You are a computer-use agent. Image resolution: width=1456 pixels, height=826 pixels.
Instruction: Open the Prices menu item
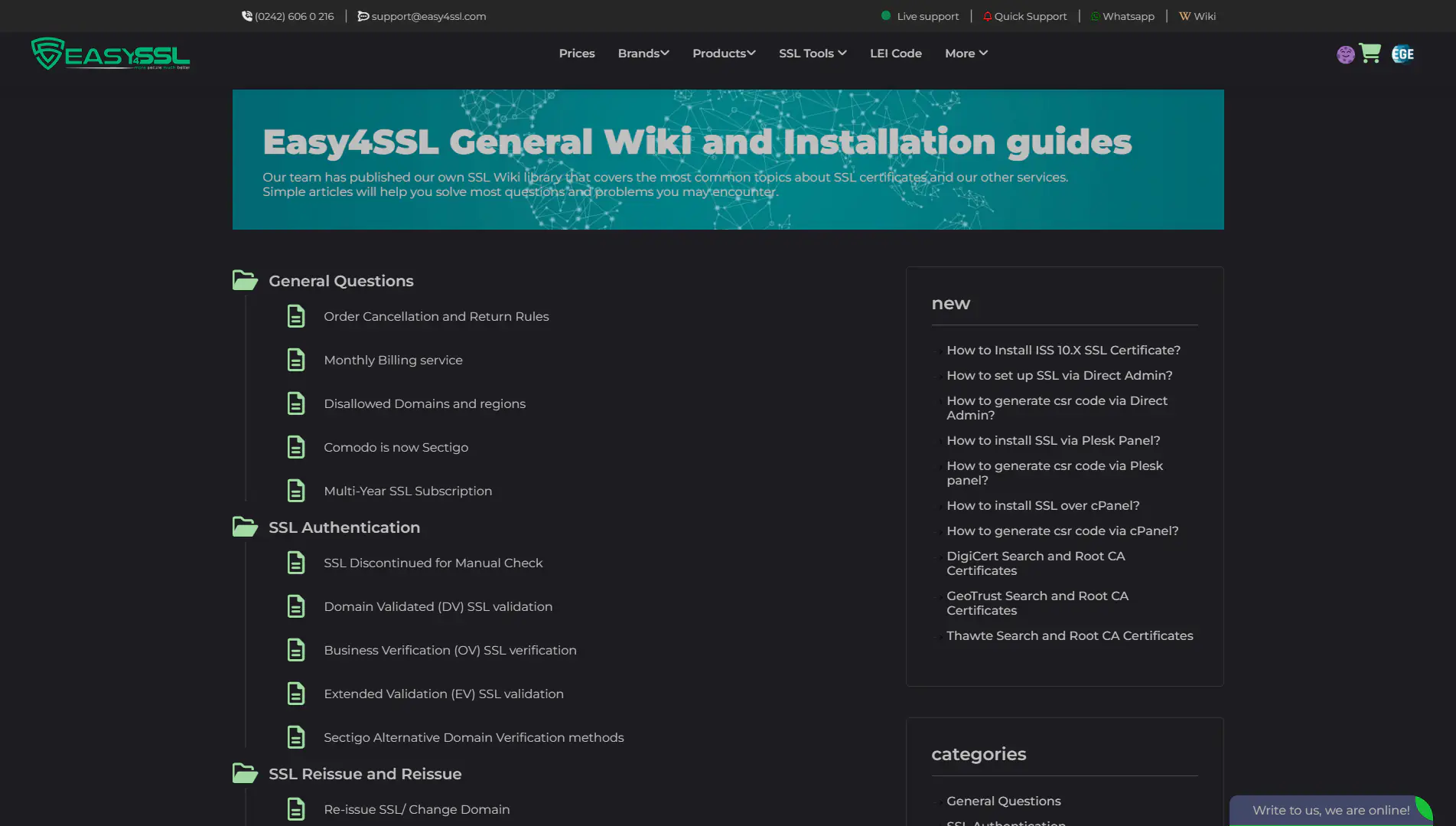point(577,53)
